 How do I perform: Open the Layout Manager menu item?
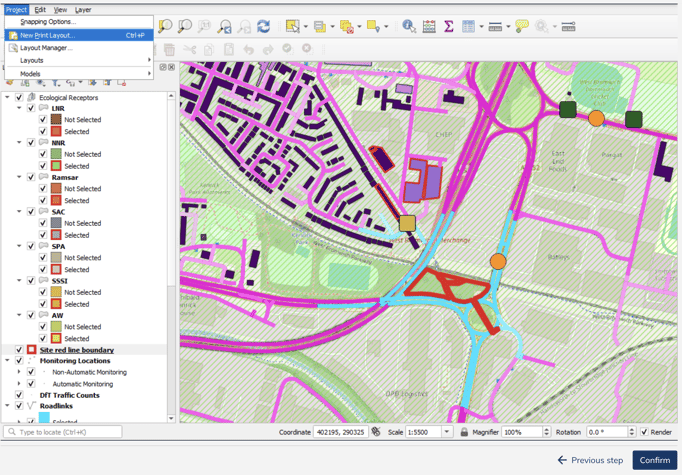click(46, 47)
